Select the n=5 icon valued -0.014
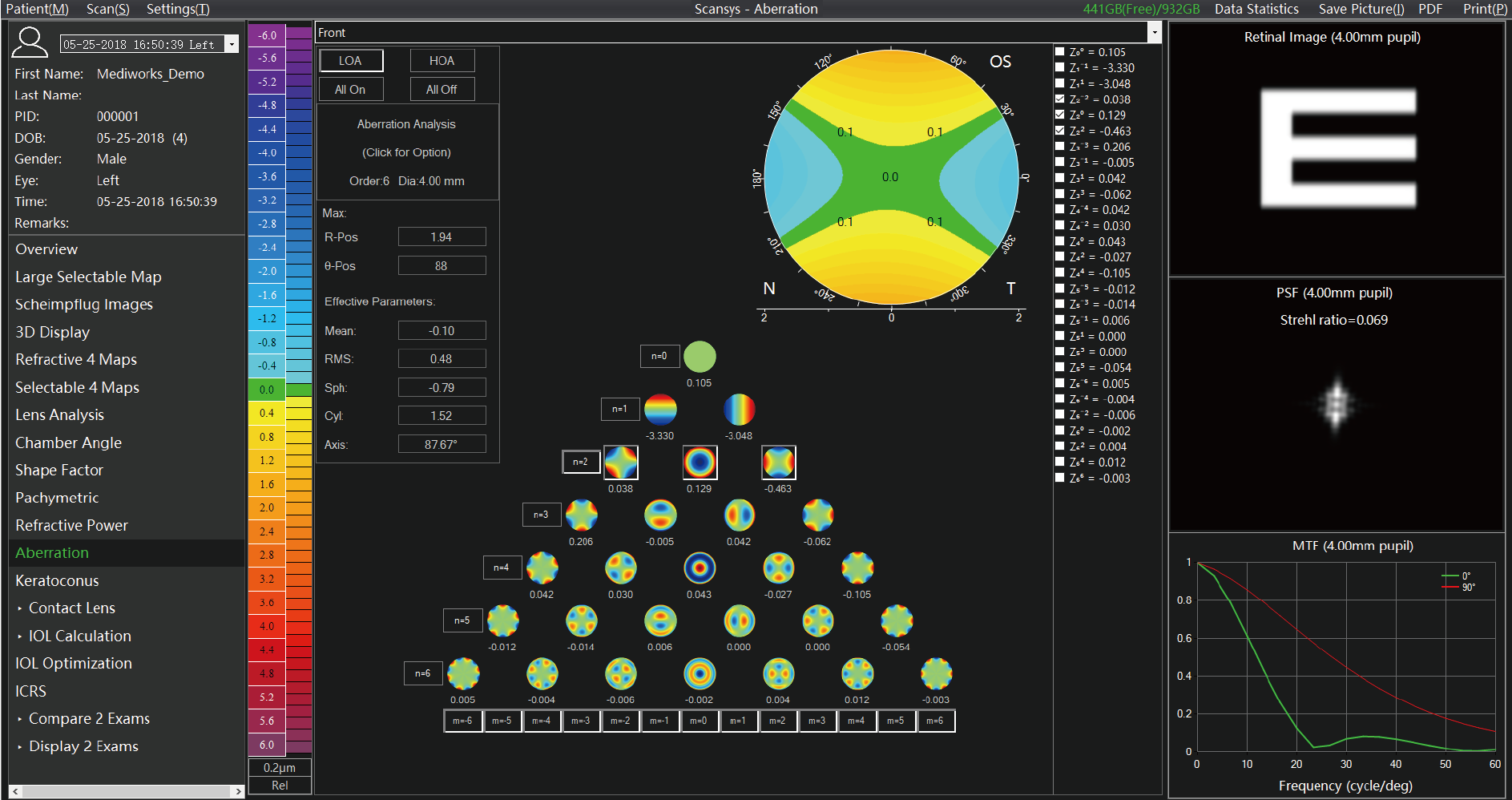This screenshot has height=800, width=1512. point(582,621)
